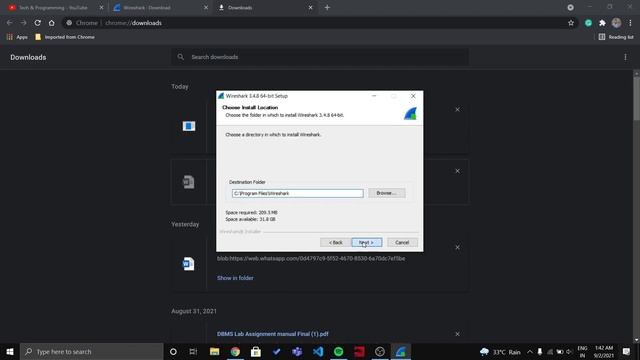Click the Search downloads field

tap(320, 57)
